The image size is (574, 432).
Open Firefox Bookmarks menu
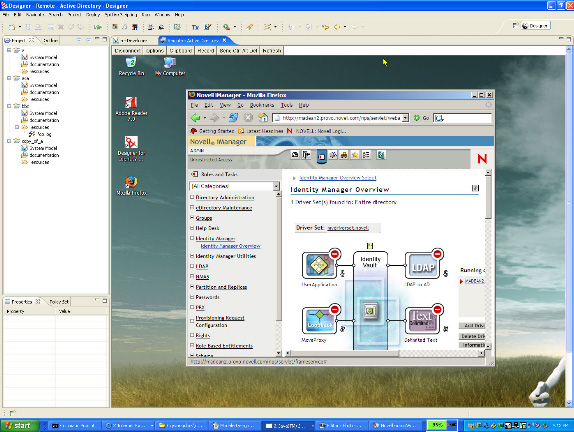[262, 105]
